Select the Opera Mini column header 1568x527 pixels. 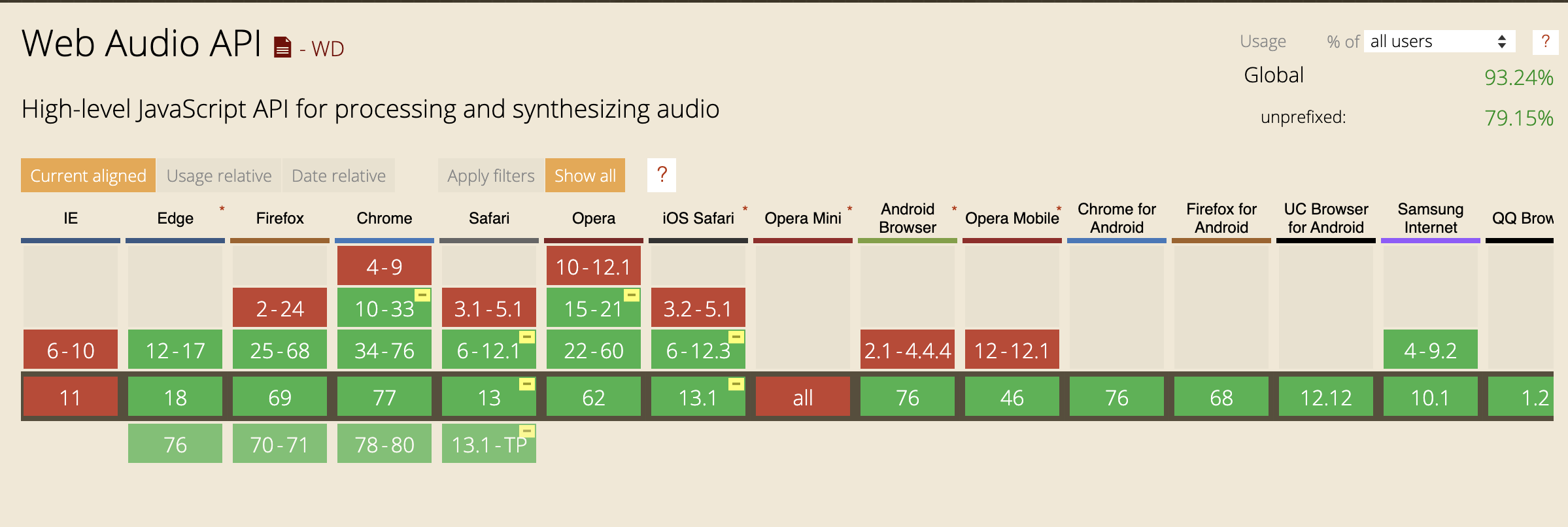[x=803, y=218]
